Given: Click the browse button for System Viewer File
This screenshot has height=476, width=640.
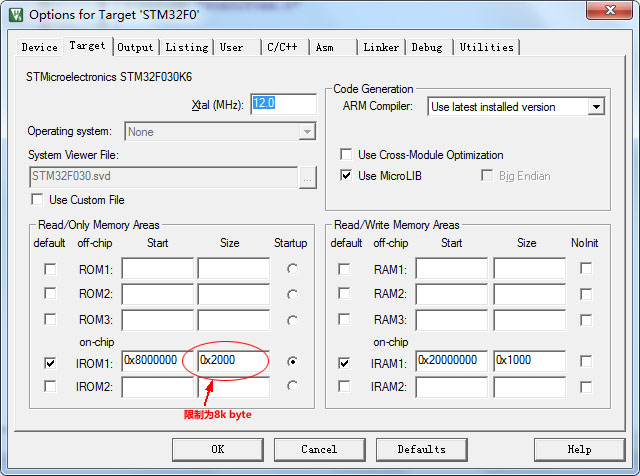Looking at the screenshot, I should click(x=307, y=178).
